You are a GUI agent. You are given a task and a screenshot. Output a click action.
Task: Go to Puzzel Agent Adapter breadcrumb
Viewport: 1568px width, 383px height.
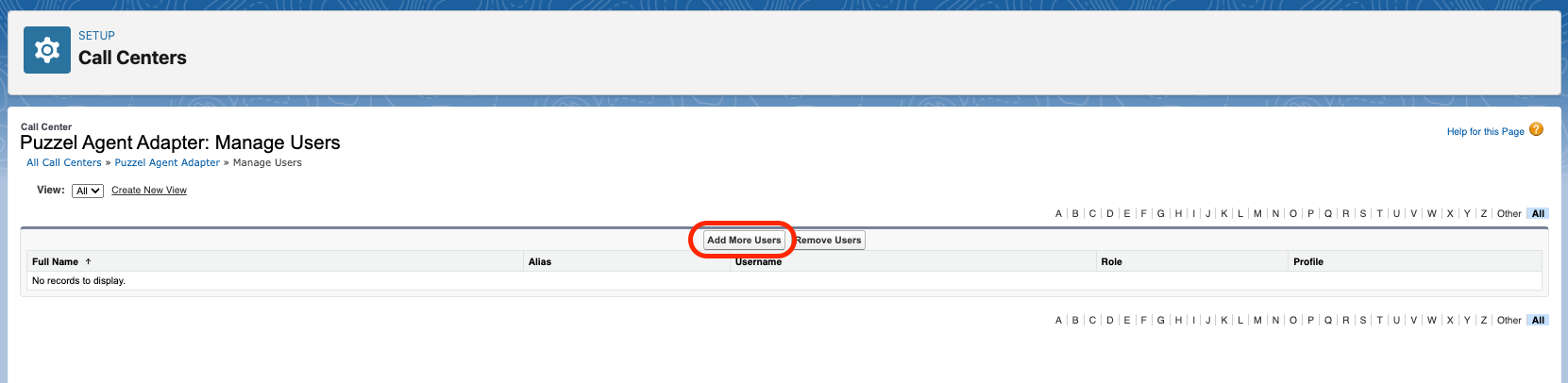coord(167,163)
